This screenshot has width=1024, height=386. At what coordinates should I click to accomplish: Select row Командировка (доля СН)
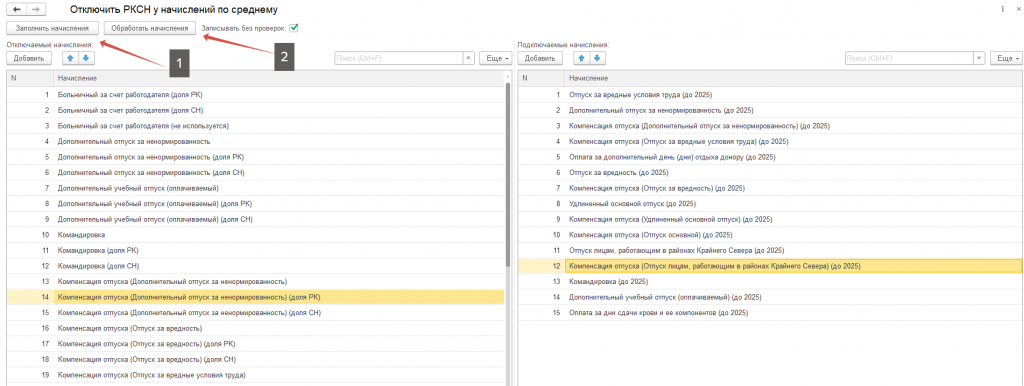pos(256,266)
